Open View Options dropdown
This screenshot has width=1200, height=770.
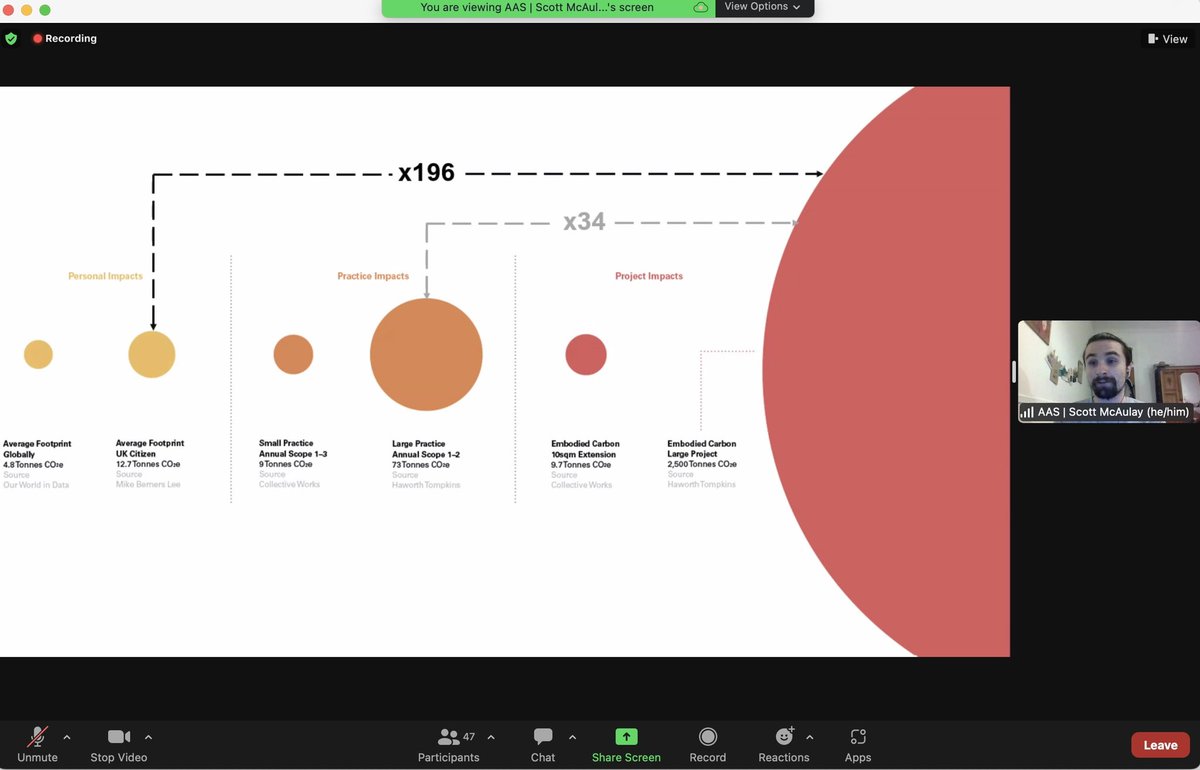click(762, 7)
